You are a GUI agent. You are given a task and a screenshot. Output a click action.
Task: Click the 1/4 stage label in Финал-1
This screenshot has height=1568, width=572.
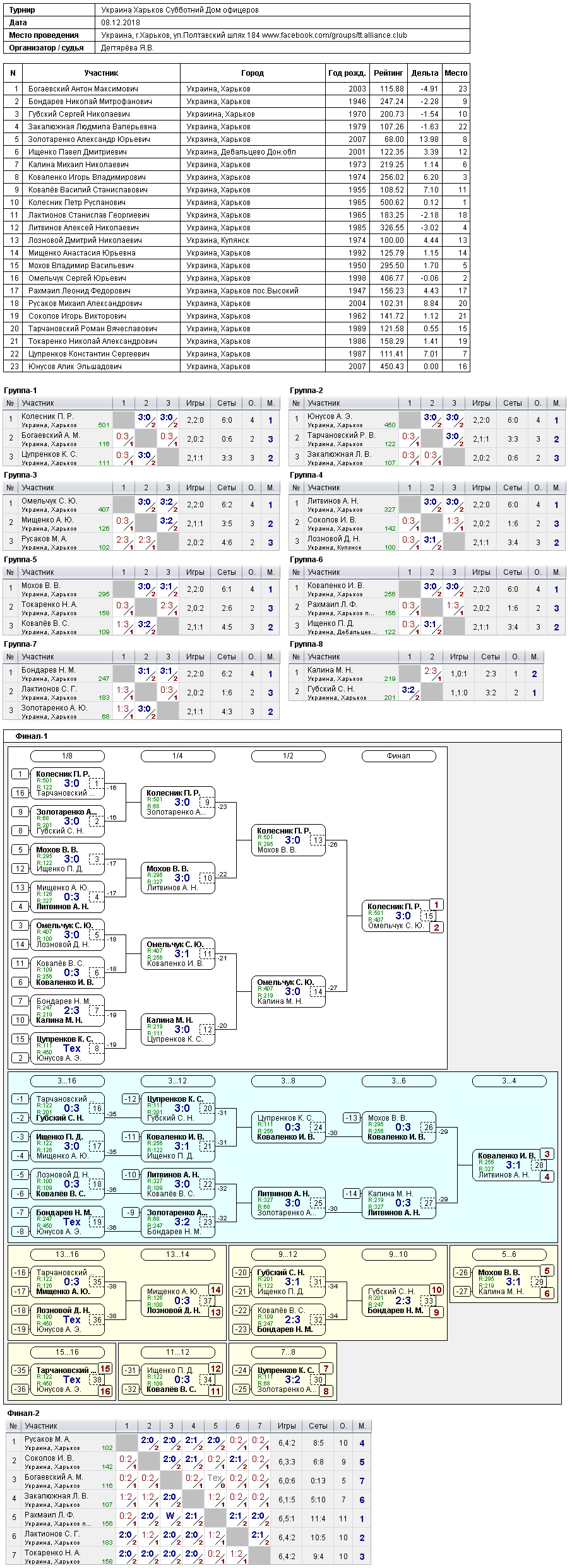tap(177, 756)
